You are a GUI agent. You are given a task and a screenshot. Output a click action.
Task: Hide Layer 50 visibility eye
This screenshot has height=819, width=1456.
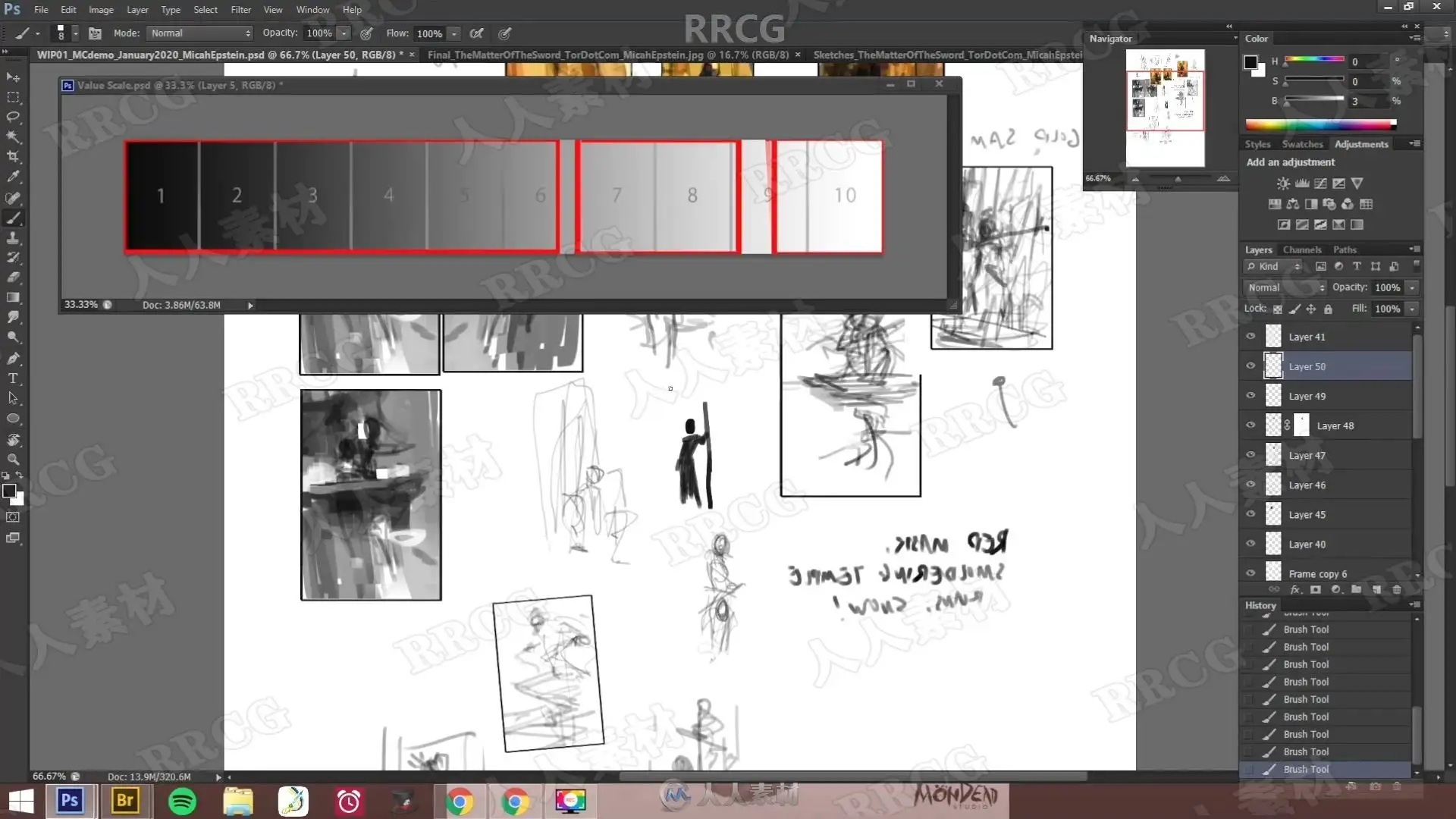[1250, 366]
